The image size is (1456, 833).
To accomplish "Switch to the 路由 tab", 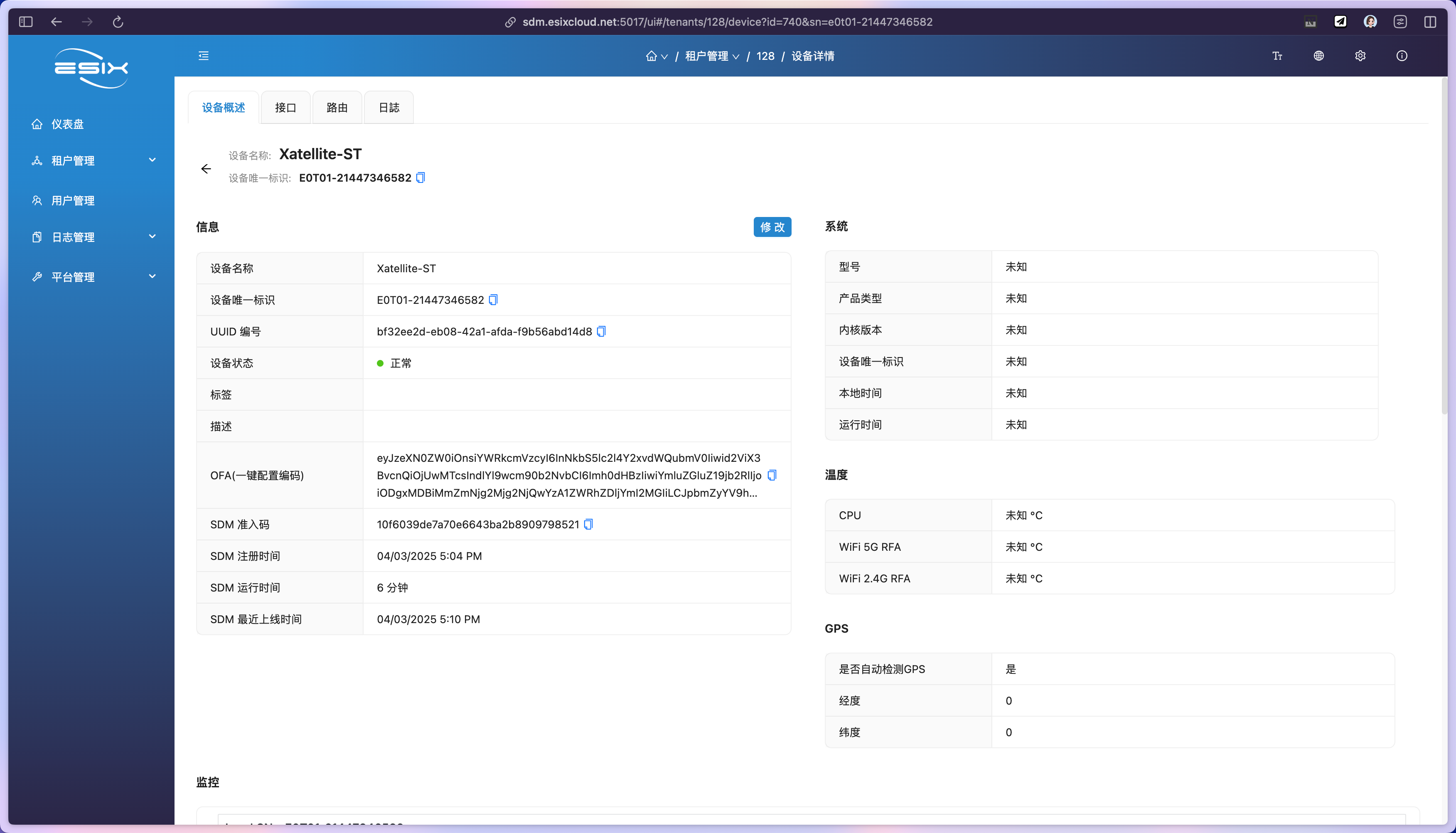I will point(337,108).
